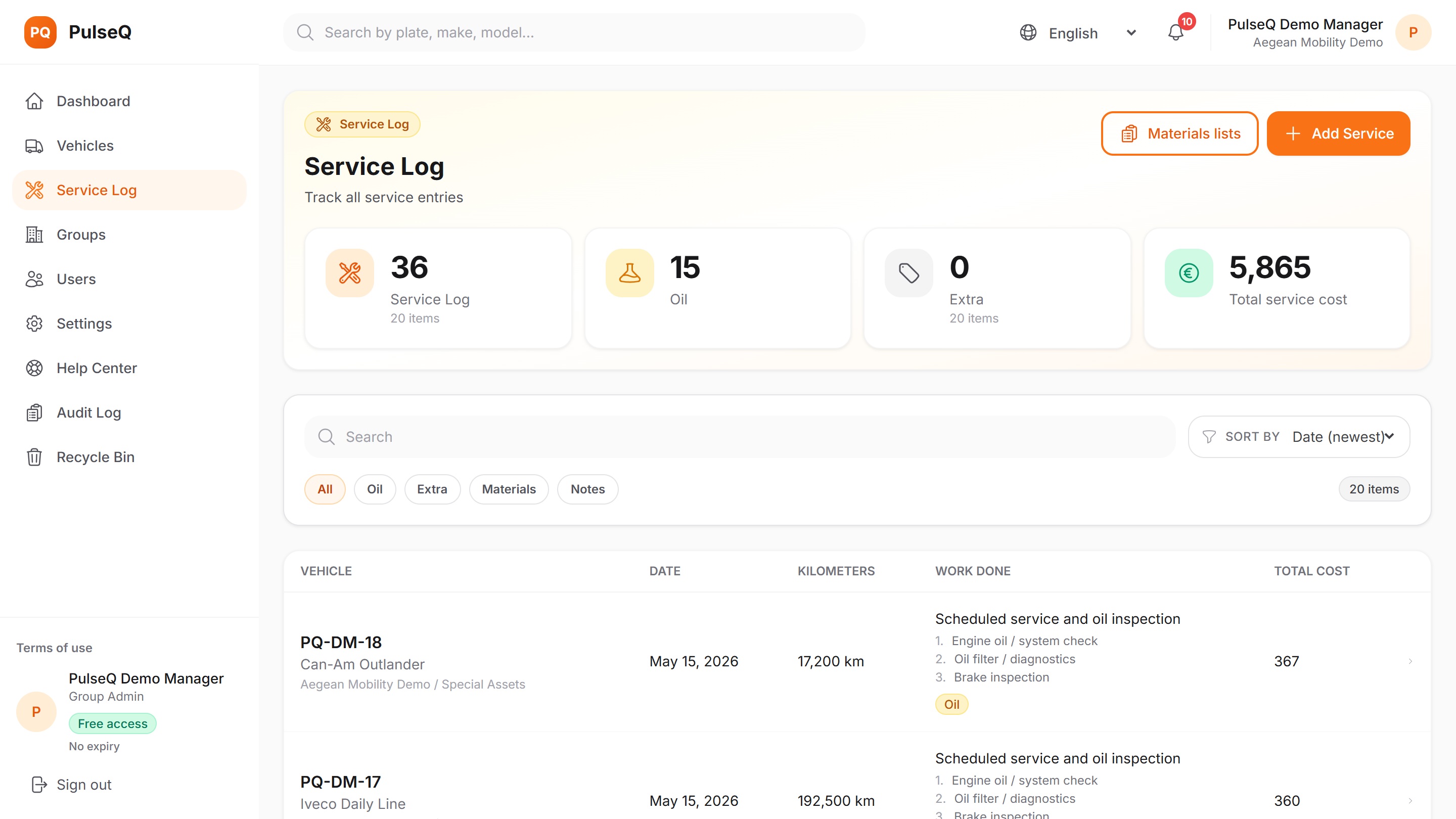Open the user avatar in the header
Screen dimensions: 1456x819
[1413, 32]
